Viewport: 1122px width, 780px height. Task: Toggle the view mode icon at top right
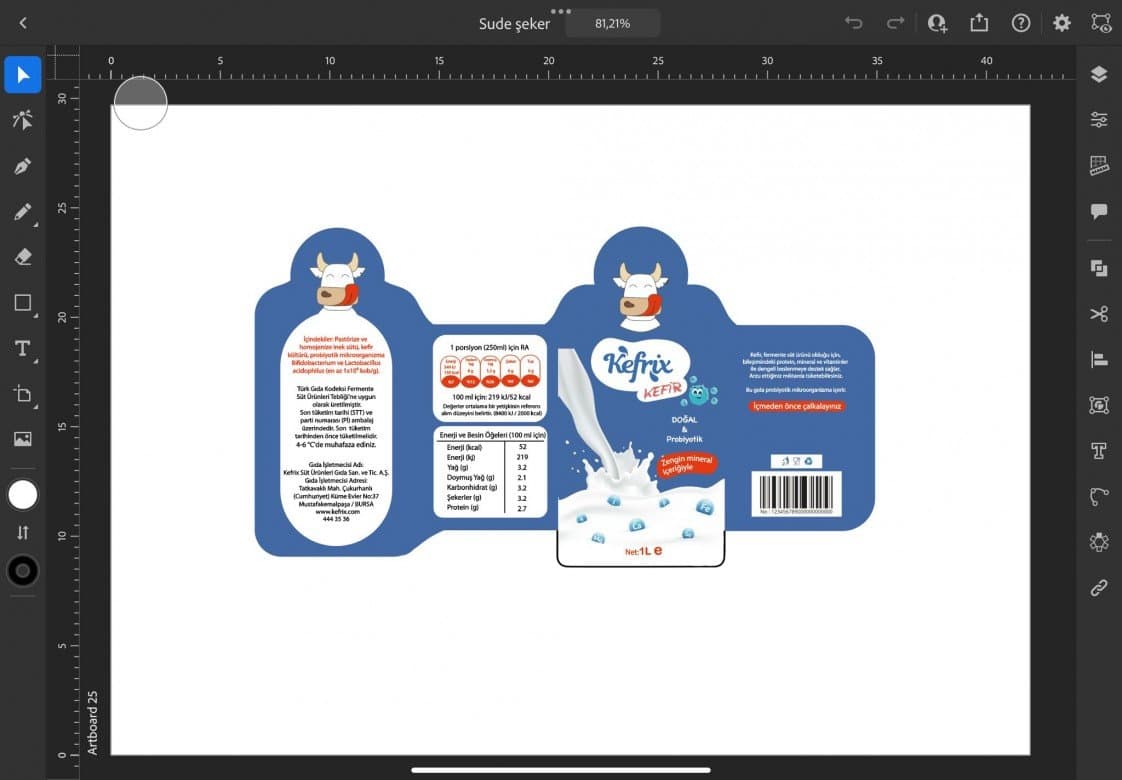(x=1101, y=23)
